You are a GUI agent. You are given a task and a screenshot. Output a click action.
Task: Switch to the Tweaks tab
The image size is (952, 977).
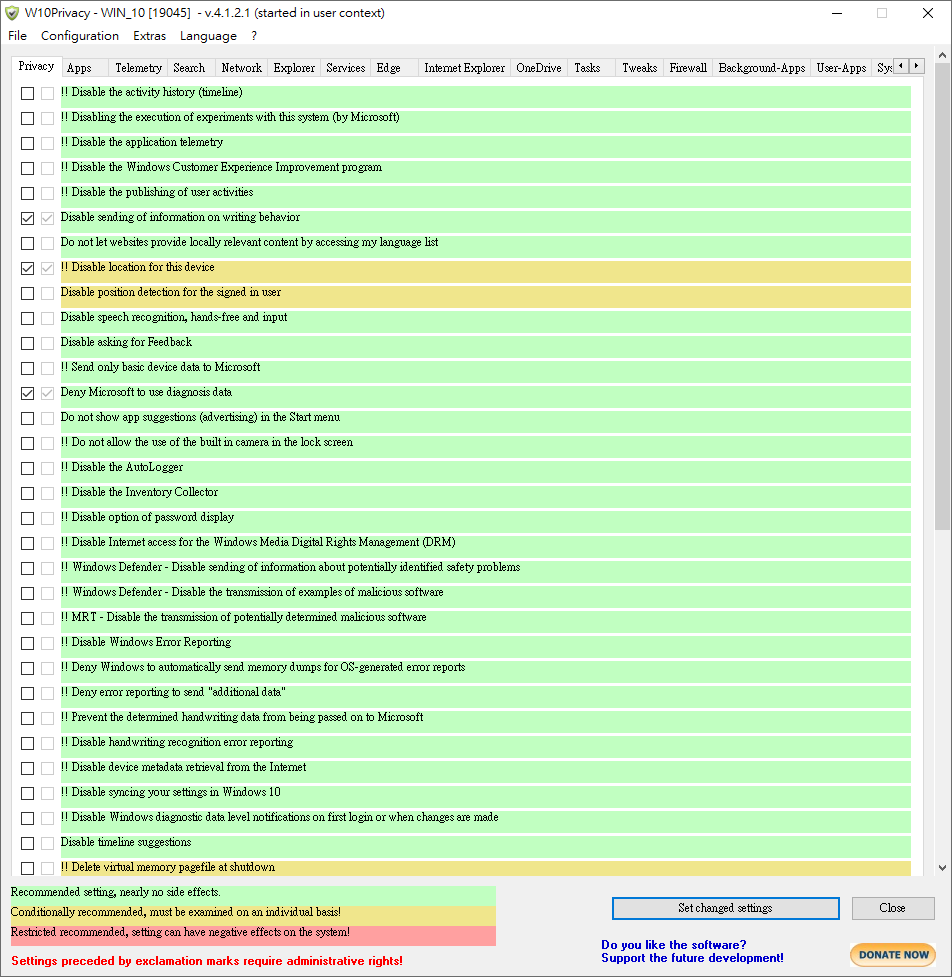pos(639,67)
